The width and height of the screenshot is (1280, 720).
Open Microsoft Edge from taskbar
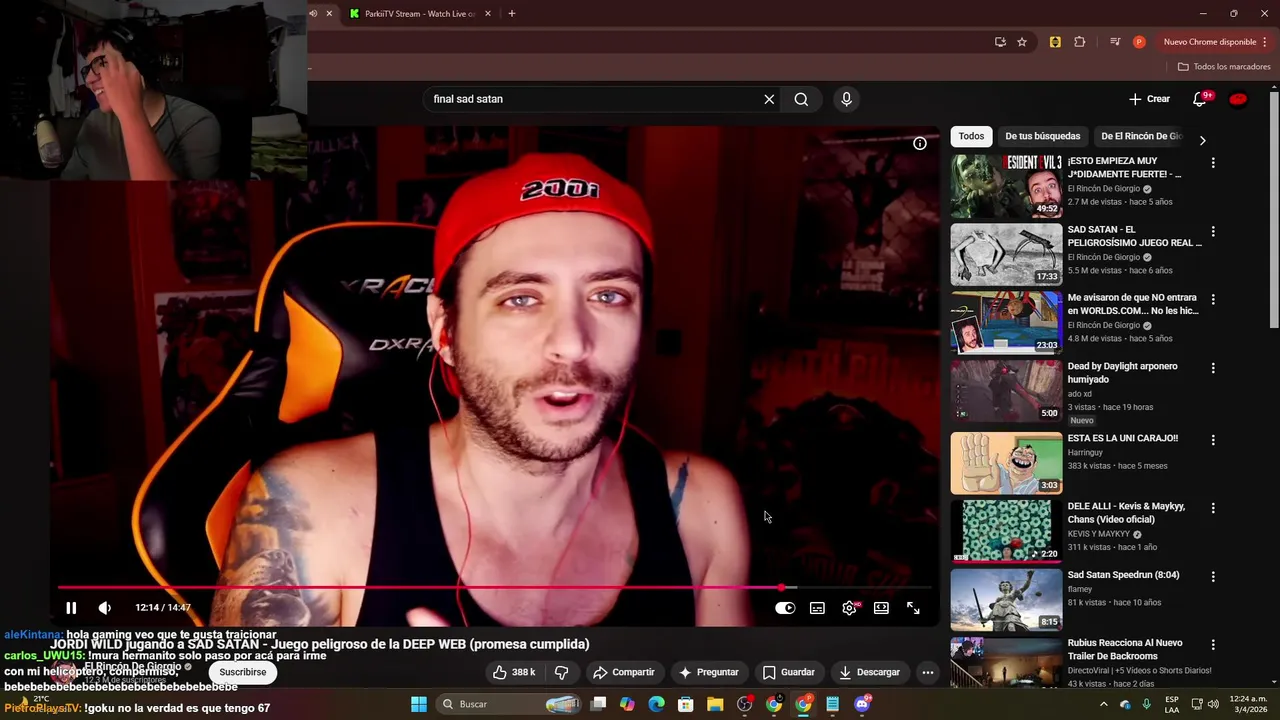tap(656, 704)
